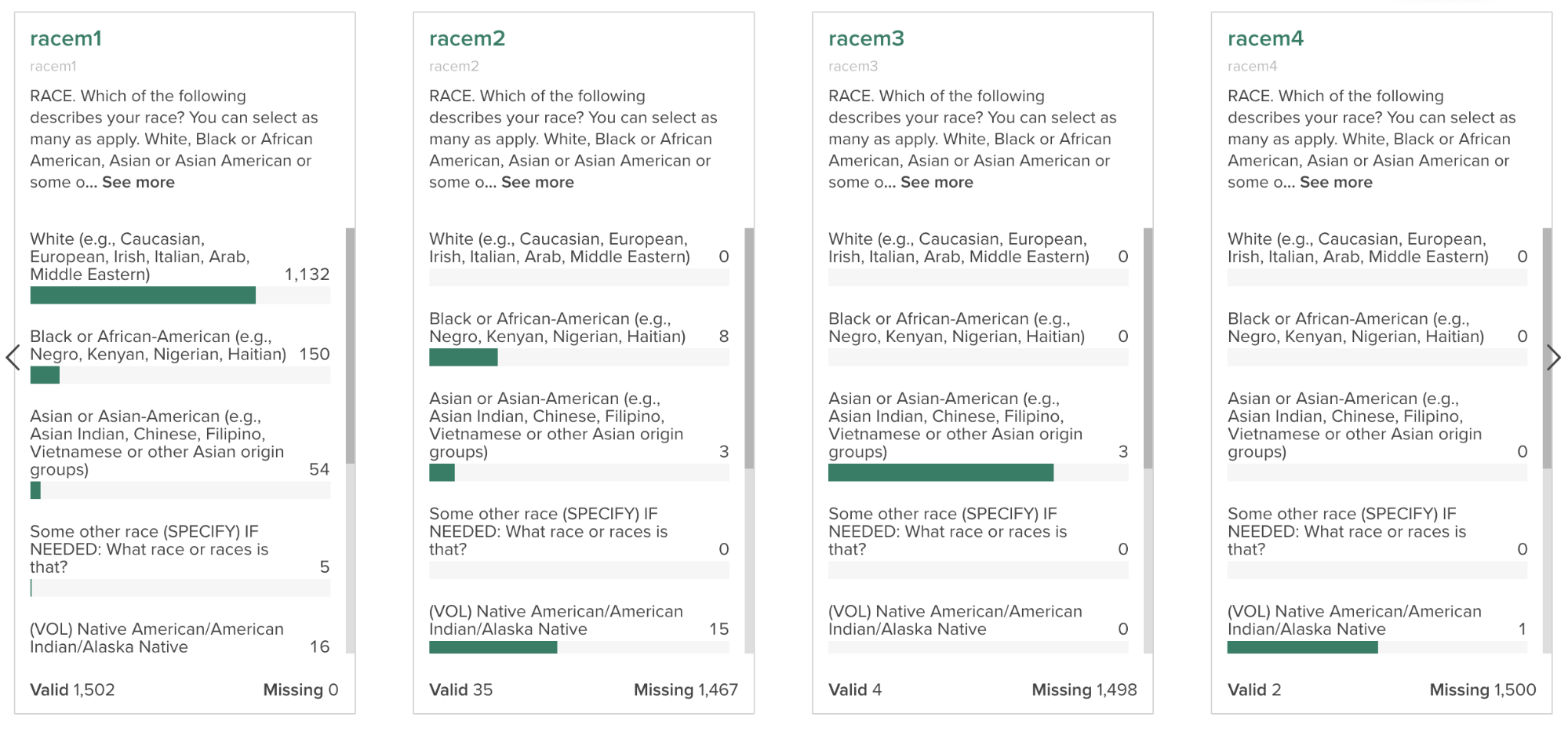Expand racem3 description with See more

[937, 182]
